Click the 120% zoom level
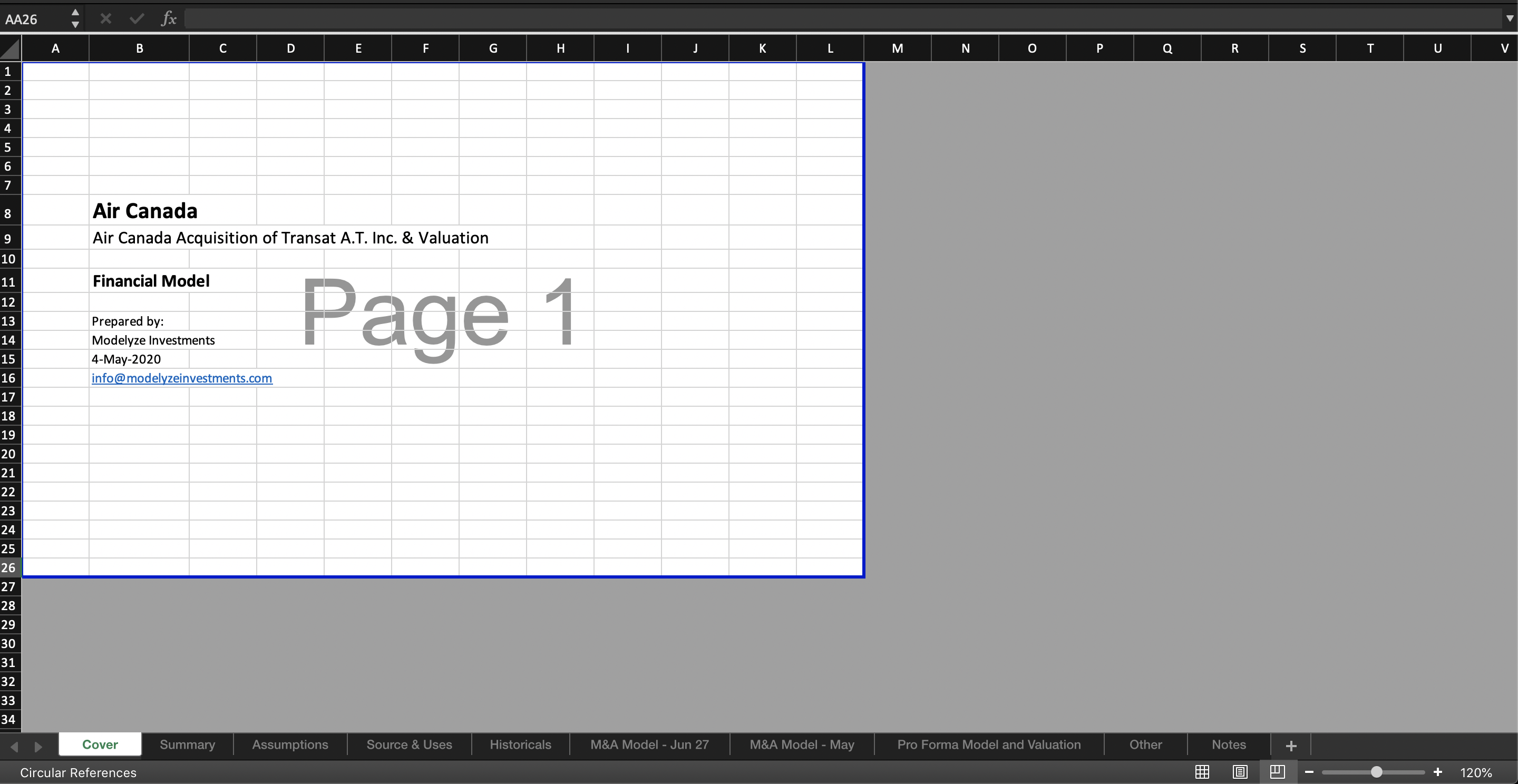This screenshot has width=1518, height=784. click(x=1476, y=773)
